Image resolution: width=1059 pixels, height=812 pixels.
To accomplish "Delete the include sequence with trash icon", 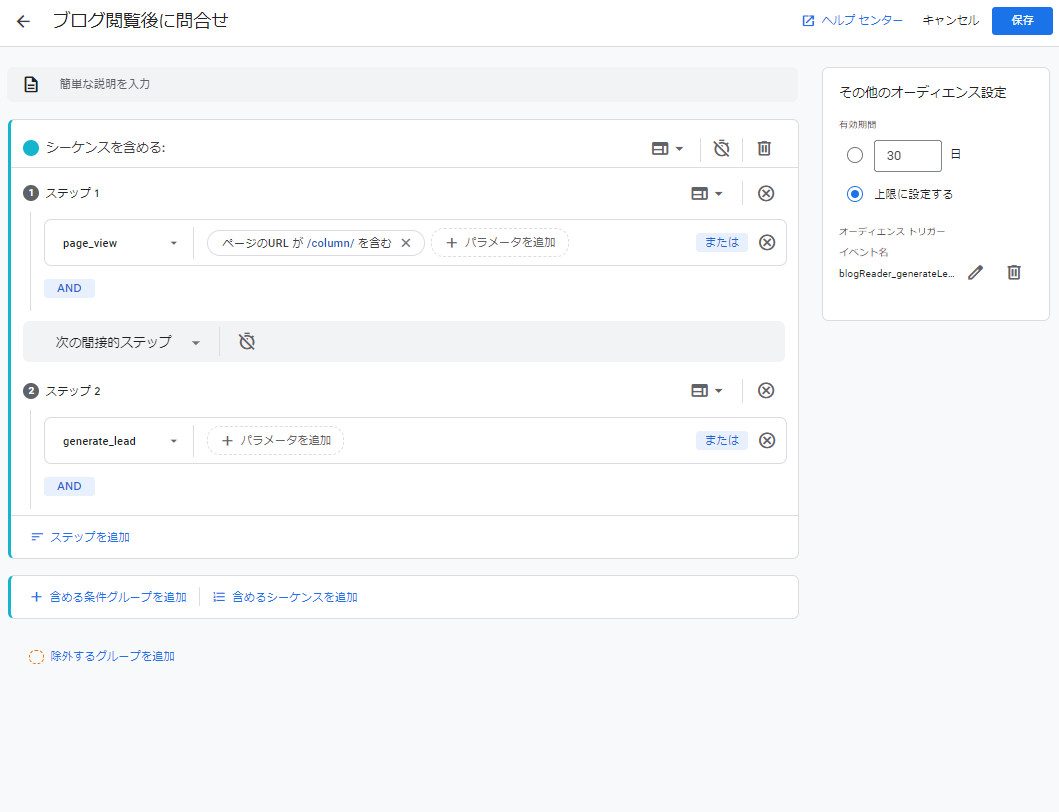I will [764, 148].
